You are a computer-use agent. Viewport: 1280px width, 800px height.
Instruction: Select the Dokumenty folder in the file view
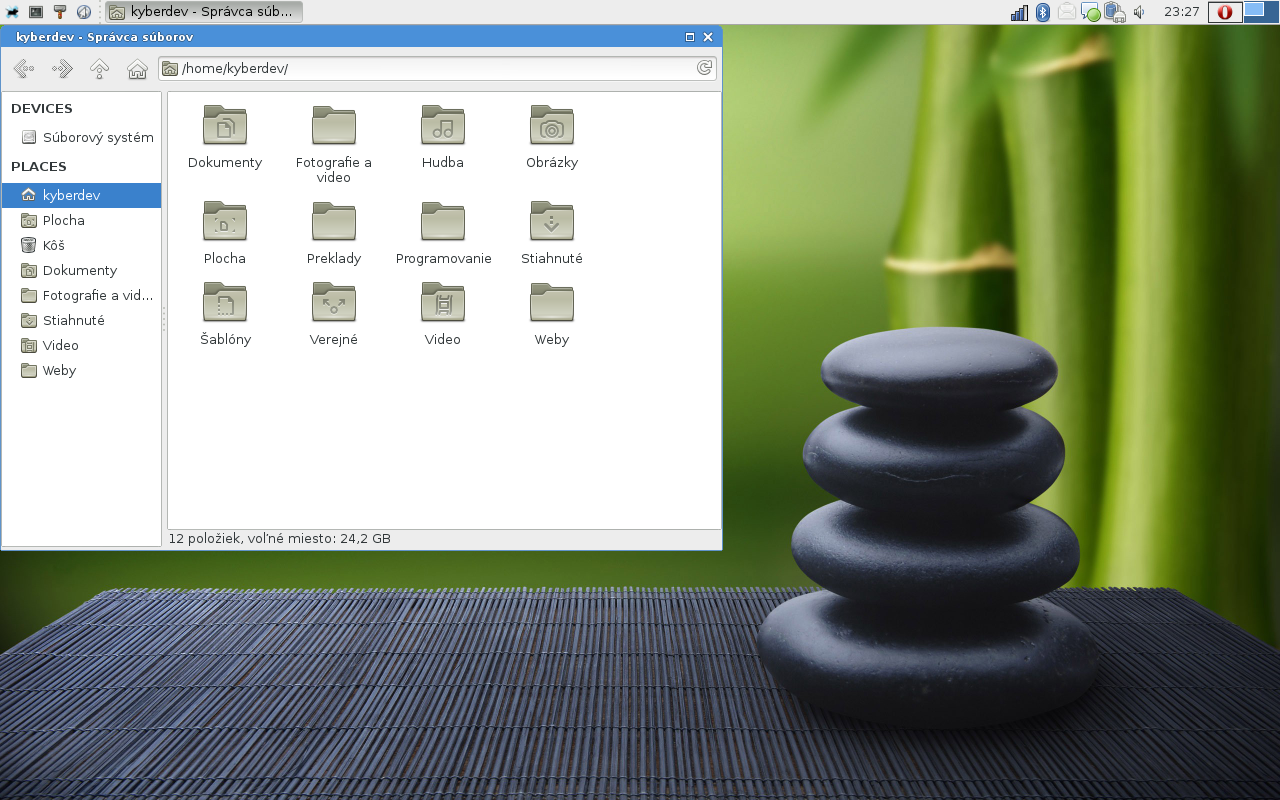(x=225, y=137)
